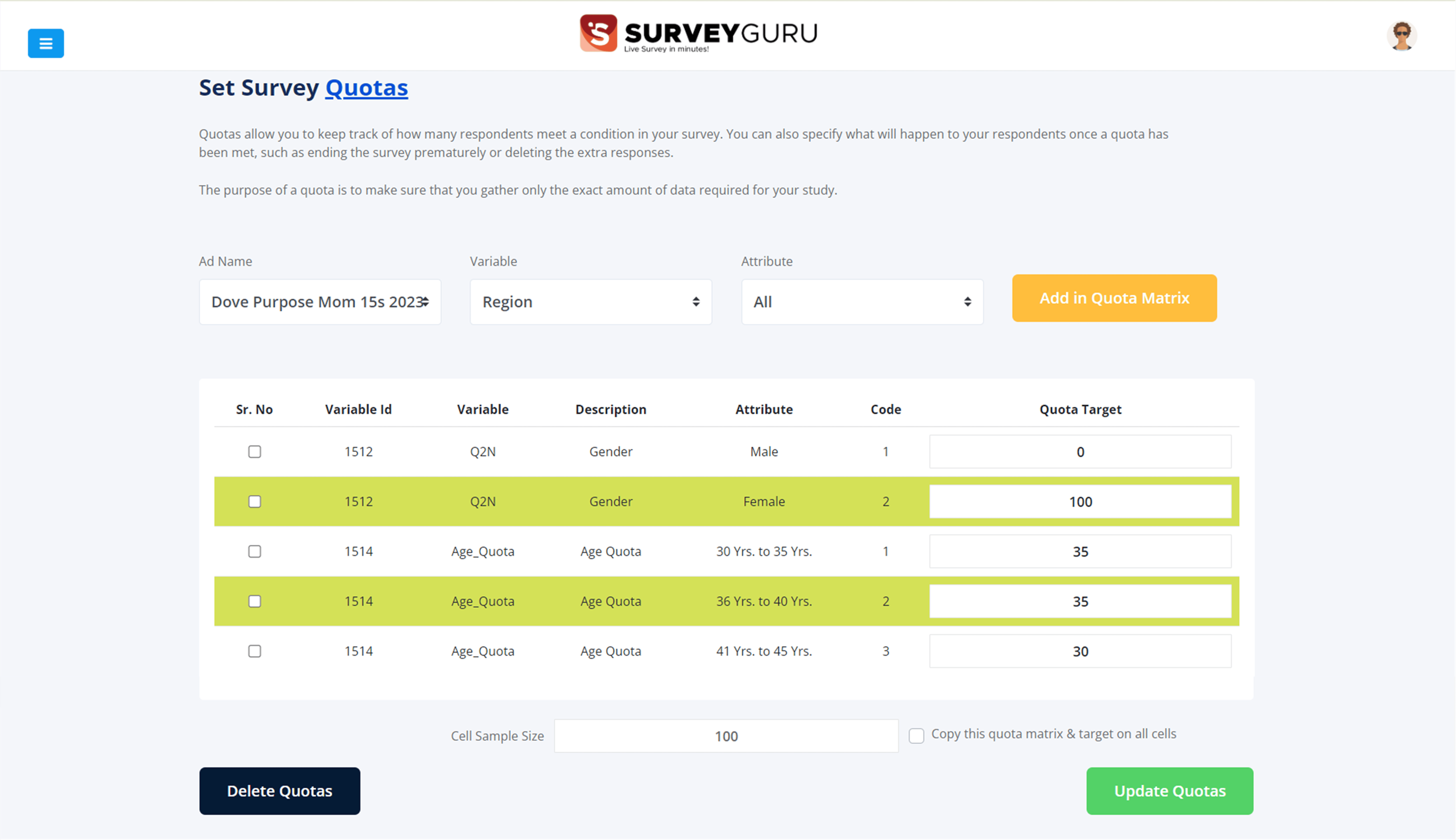Image resolution: width=1456 pixels, height=840 pixels.
Task: Edit quota target for 41 Yrs. to 45 Yrs.
Action: 1080,651
